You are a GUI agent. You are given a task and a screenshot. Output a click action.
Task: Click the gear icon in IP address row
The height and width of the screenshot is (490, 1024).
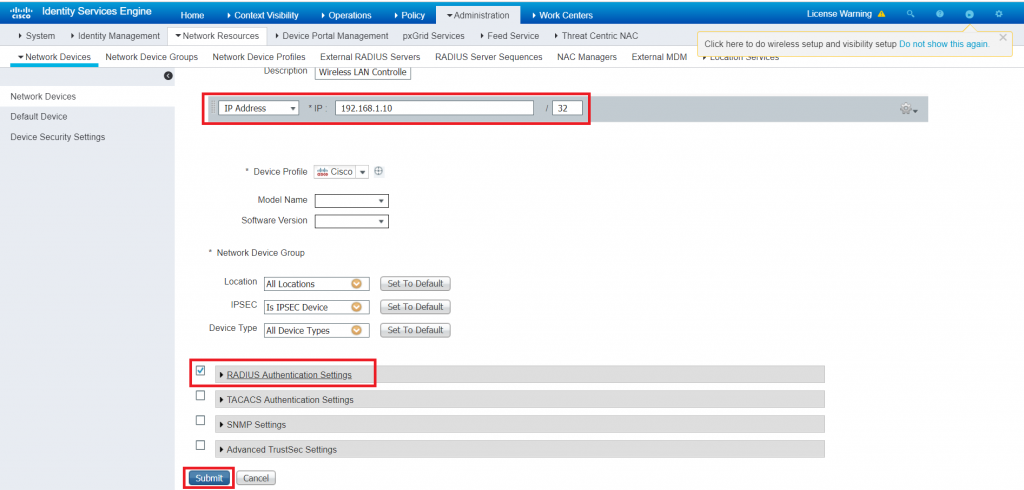click(x=907, y=109)
